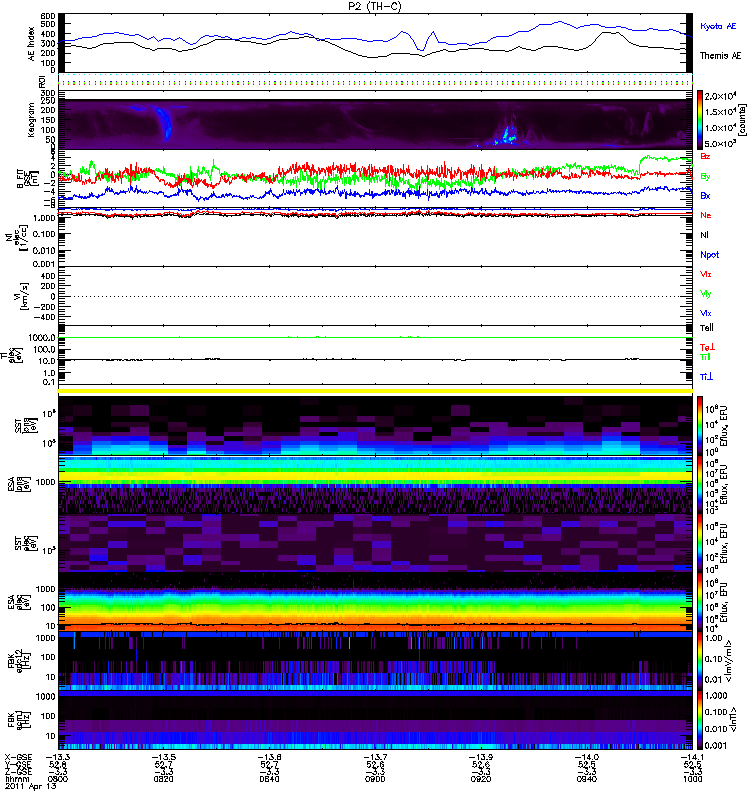The width and height of the screenshot is (750, 800).
Task: Click the hhmm row label
Action: click(x=15, y=779)
